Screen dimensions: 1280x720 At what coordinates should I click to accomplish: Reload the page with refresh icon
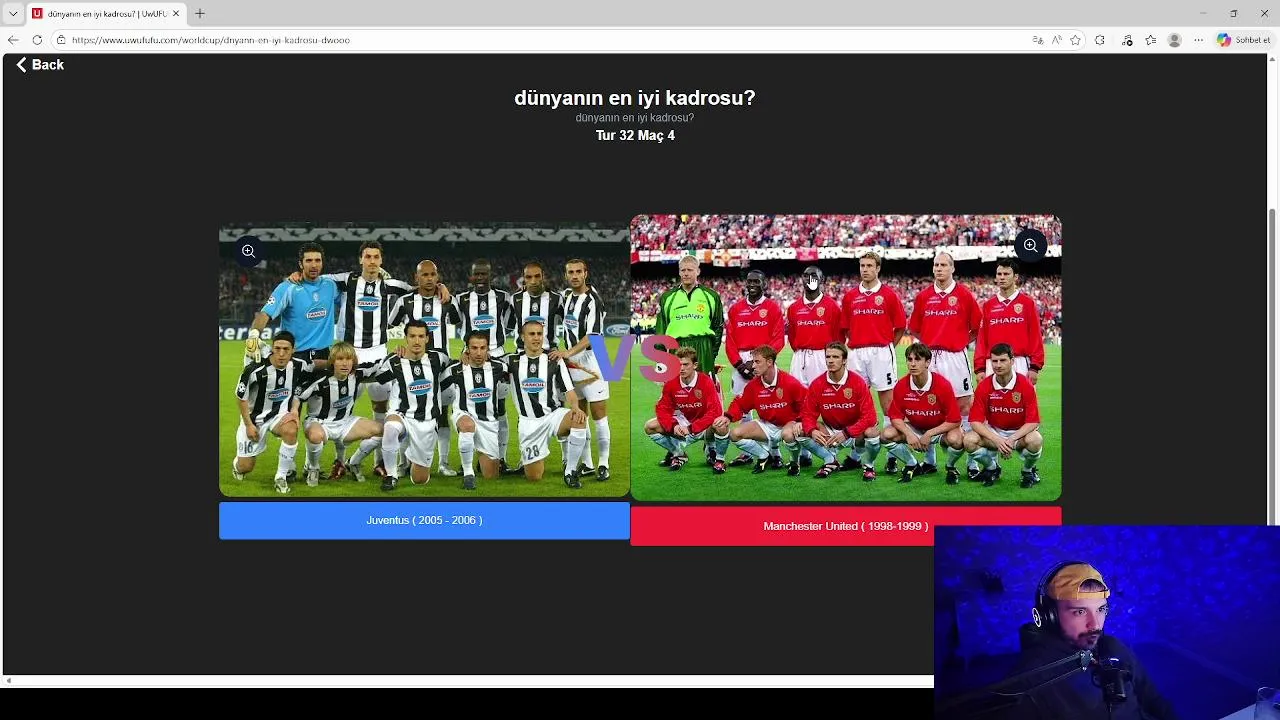coord(37,40)
